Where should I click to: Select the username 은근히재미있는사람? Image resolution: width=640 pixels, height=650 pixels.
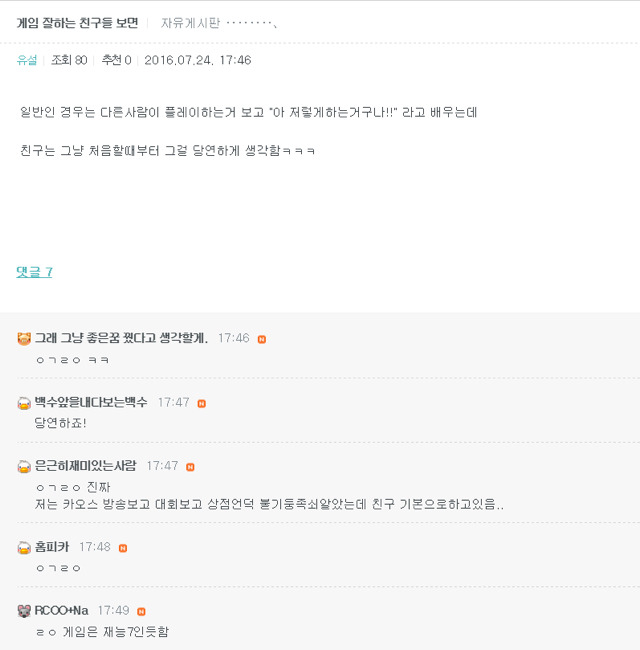tap(85, 466)
